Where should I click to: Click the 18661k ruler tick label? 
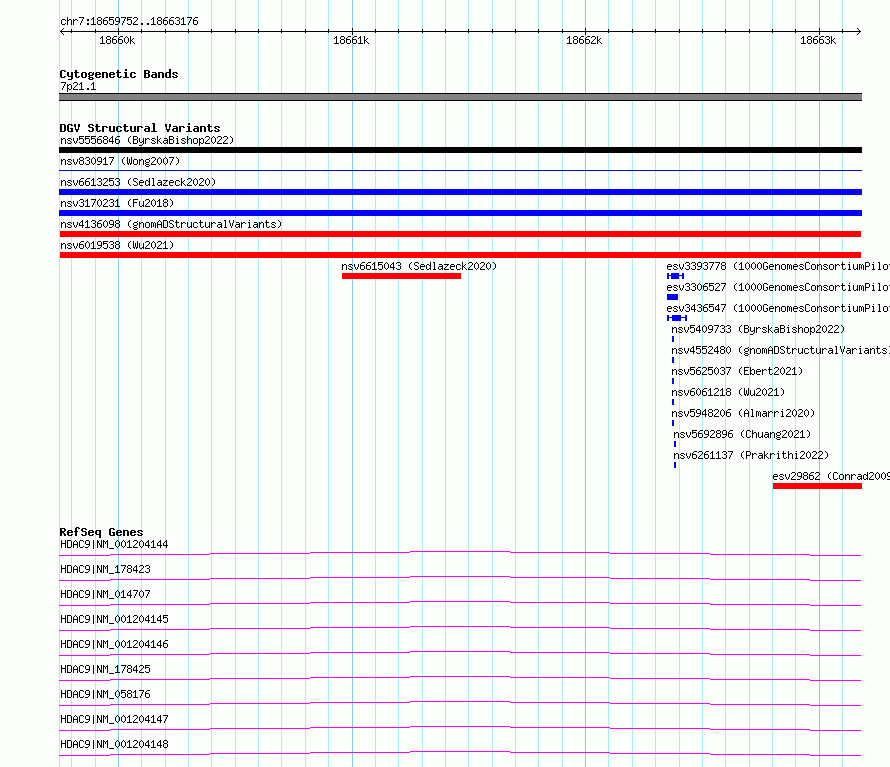pos(351,40)
